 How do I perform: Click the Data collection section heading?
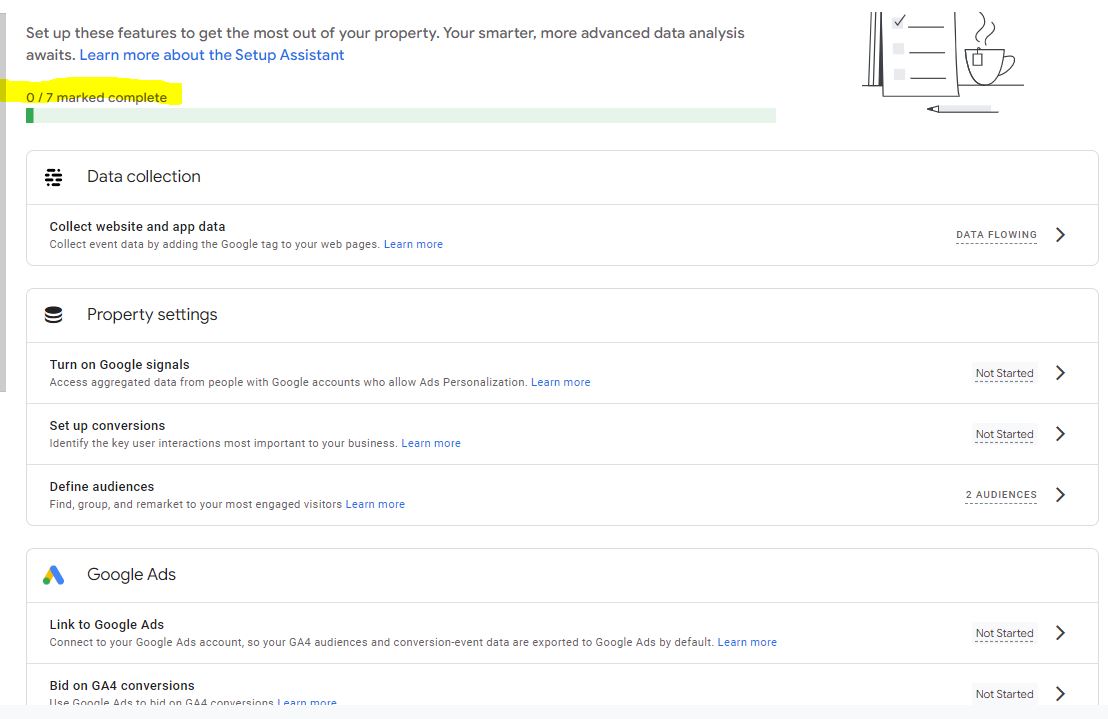tap(143, 177)
